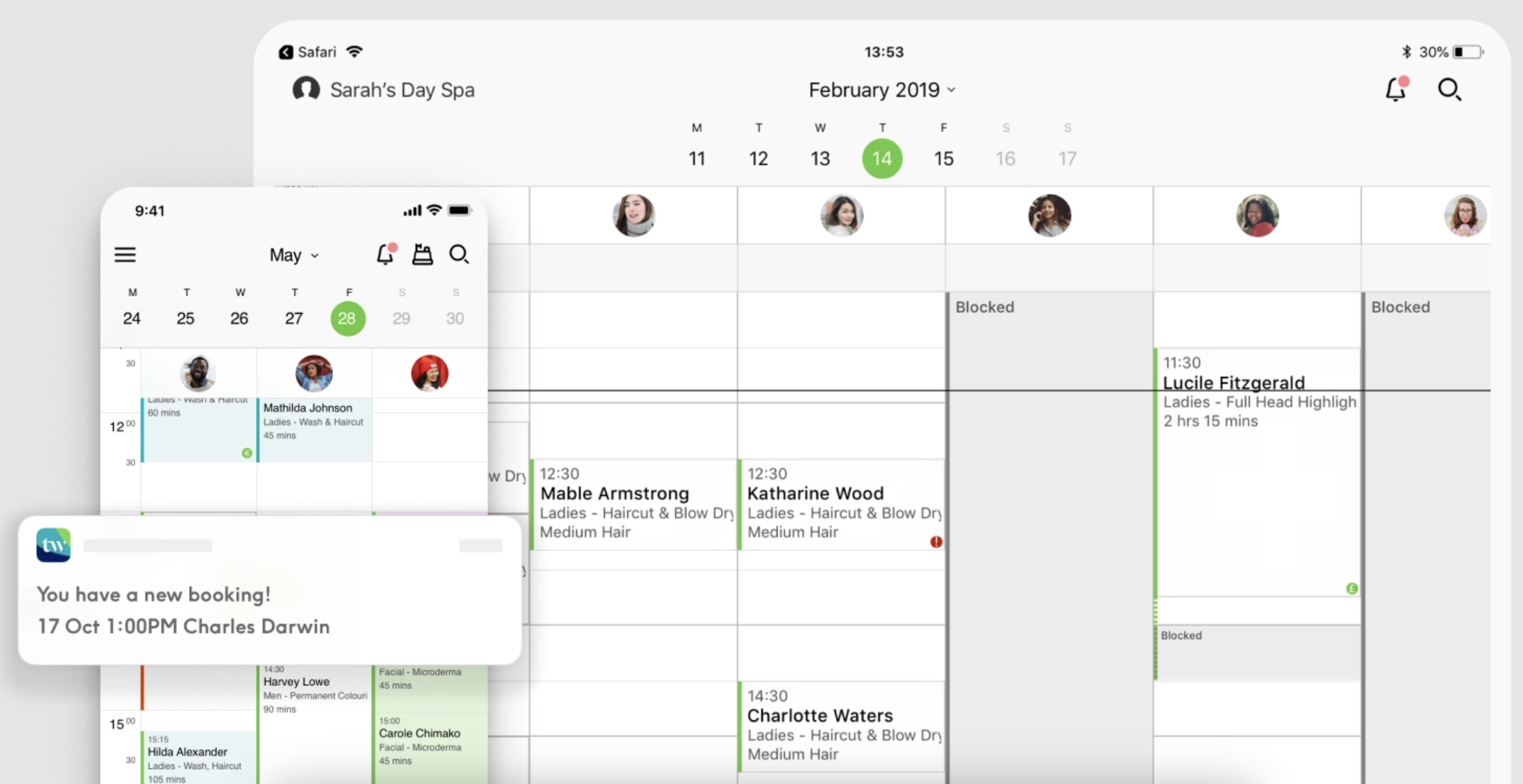Click search magnifier on tablet header
The width and height of the screenshot is (1523, 784).
pos(1449,90)
